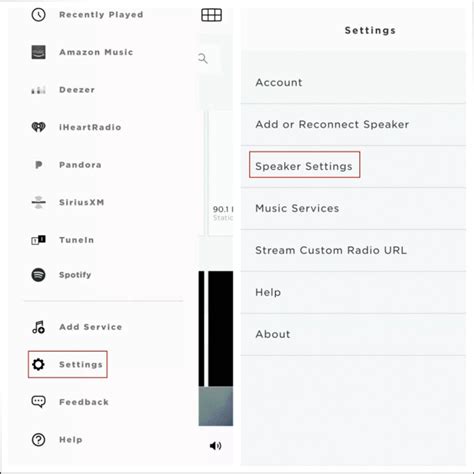Viewport: 474px width, 474px height.
Task: Open the About entry in Settings
Action: [353, 334]
